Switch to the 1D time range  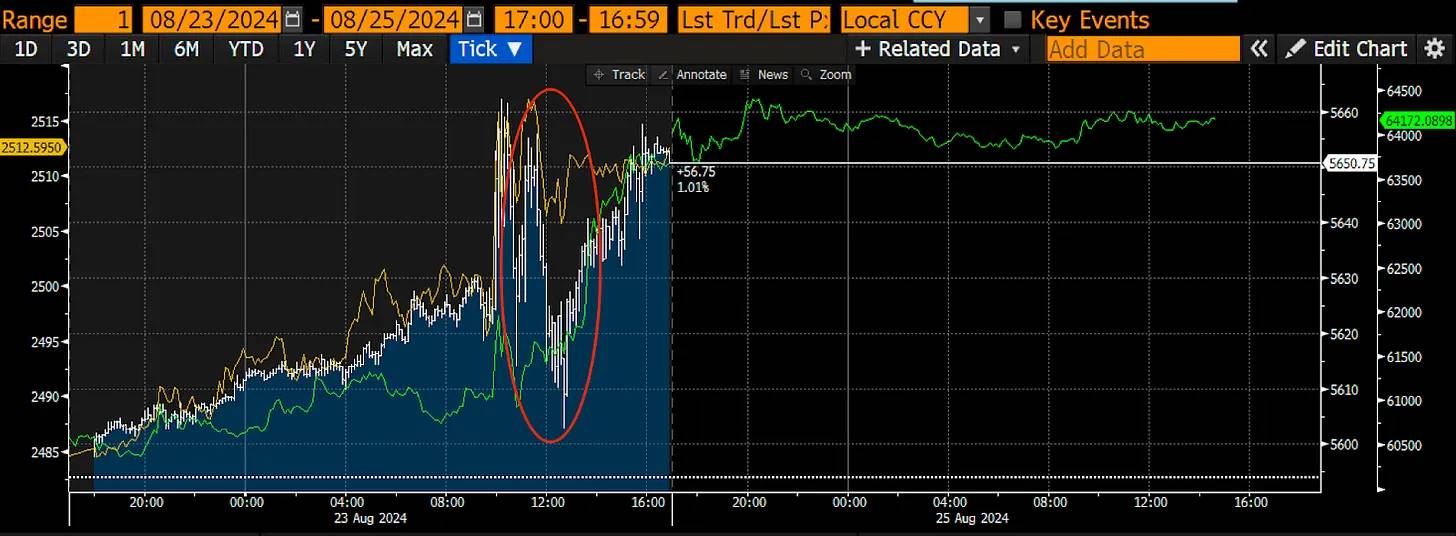pyautogui.click(x=26, y=49)
